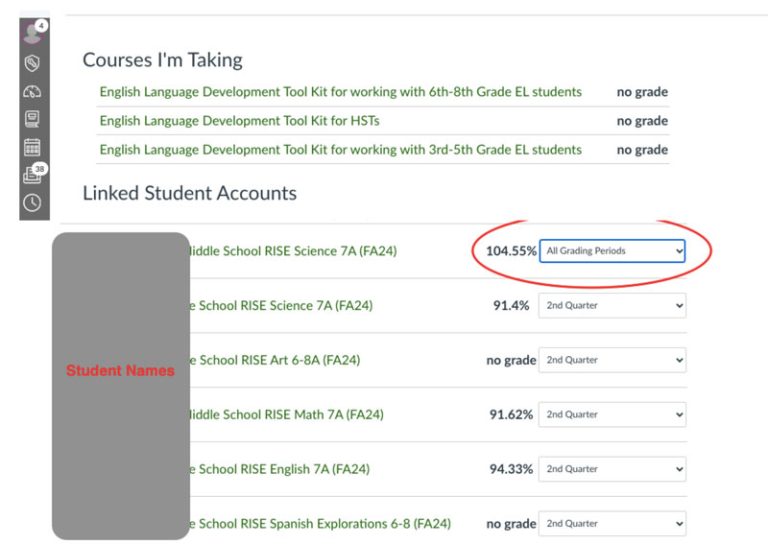Screen dimensions: 768x544
Task: Open Inbox icon with 38 badge
Action: click(x=32, y=175)
